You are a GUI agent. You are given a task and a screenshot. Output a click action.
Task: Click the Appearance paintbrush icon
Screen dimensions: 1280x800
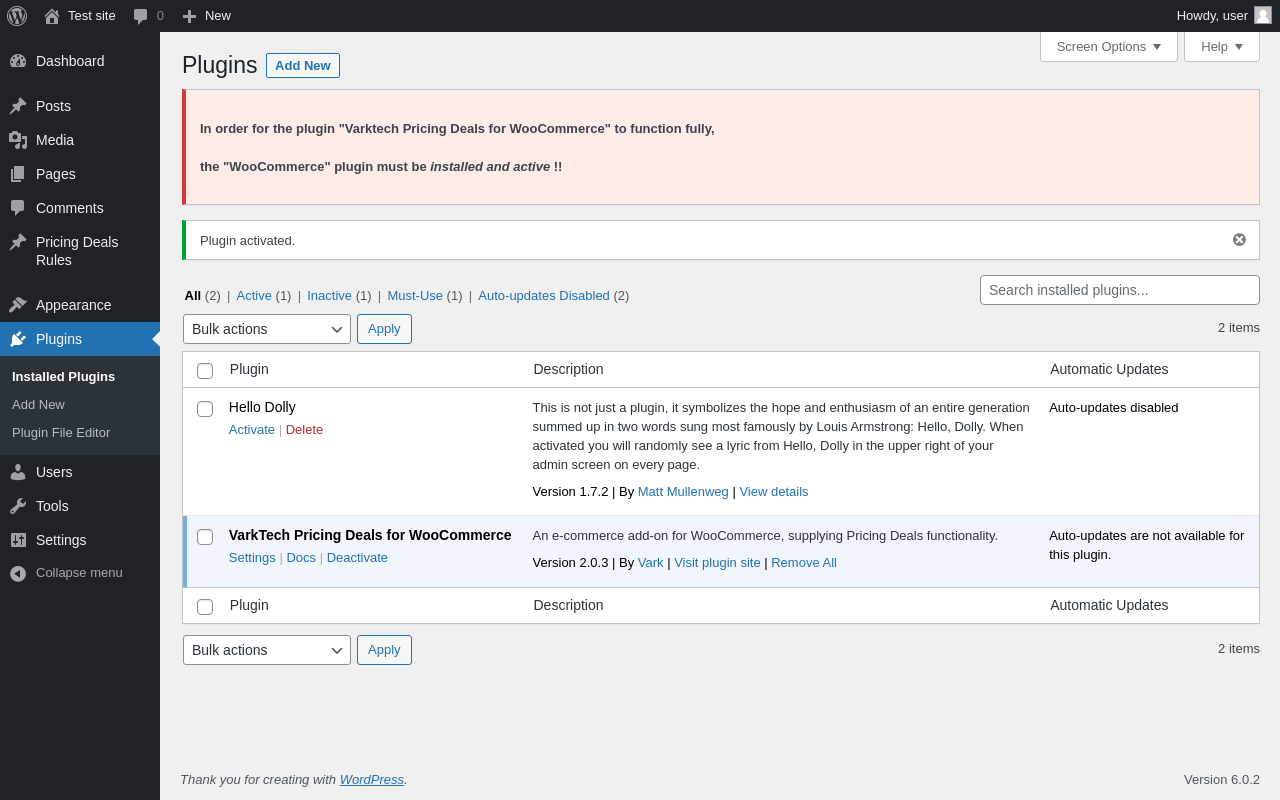(x=18, y=305)
